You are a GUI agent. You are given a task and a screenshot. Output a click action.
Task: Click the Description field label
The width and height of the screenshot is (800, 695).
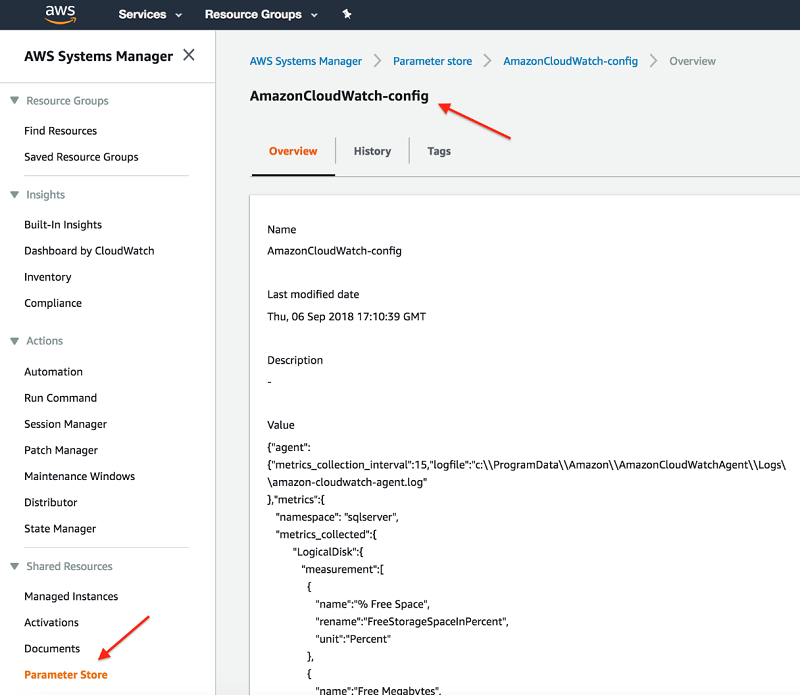(x=295, y=360)
